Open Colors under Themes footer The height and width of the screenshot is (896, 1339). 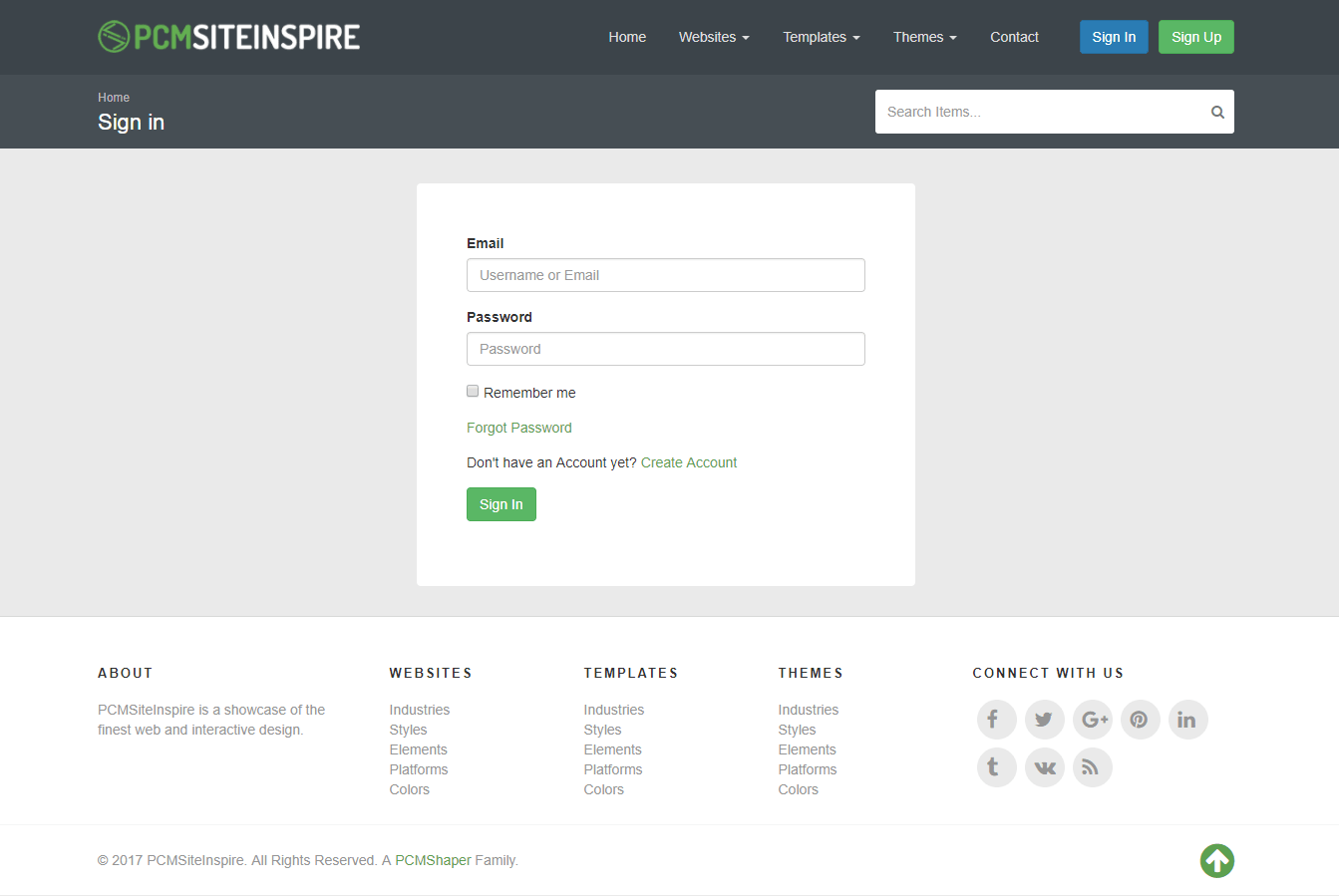click(799, 789)
